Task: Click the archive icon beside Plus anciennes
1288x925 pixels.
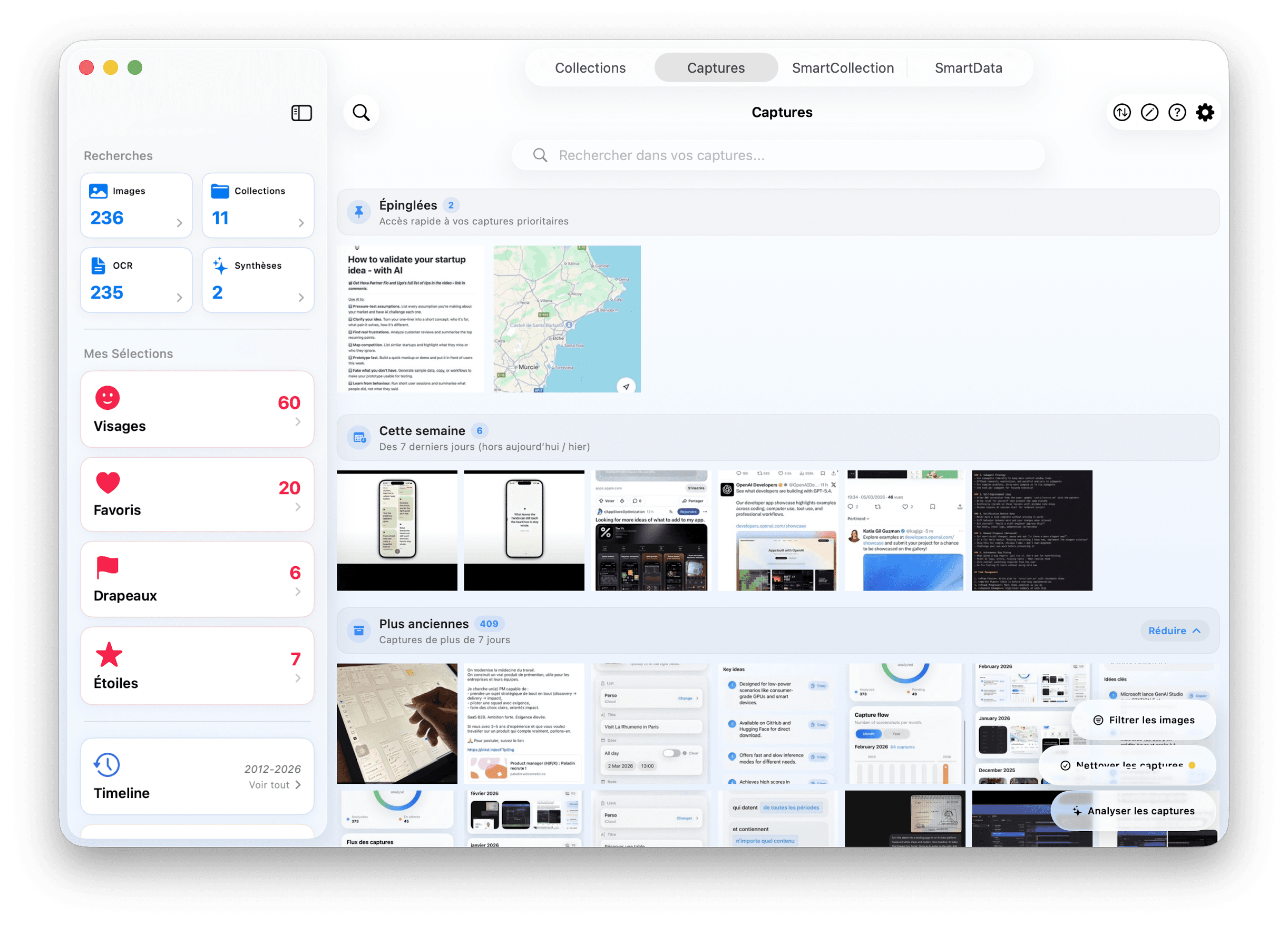Action: point(359,631)
